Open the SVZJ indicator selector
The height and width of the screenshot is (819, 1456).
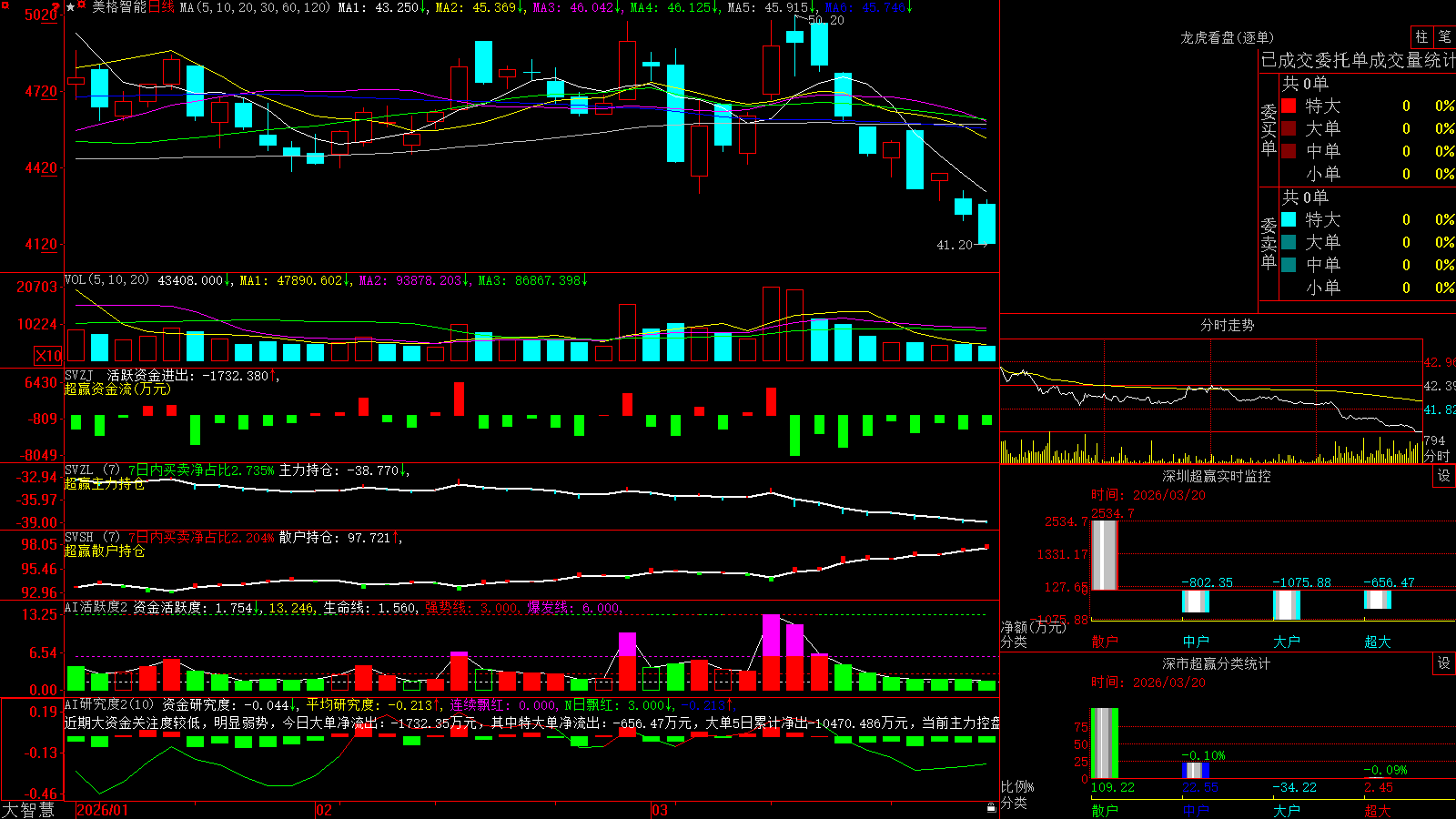tap(79, 375)
